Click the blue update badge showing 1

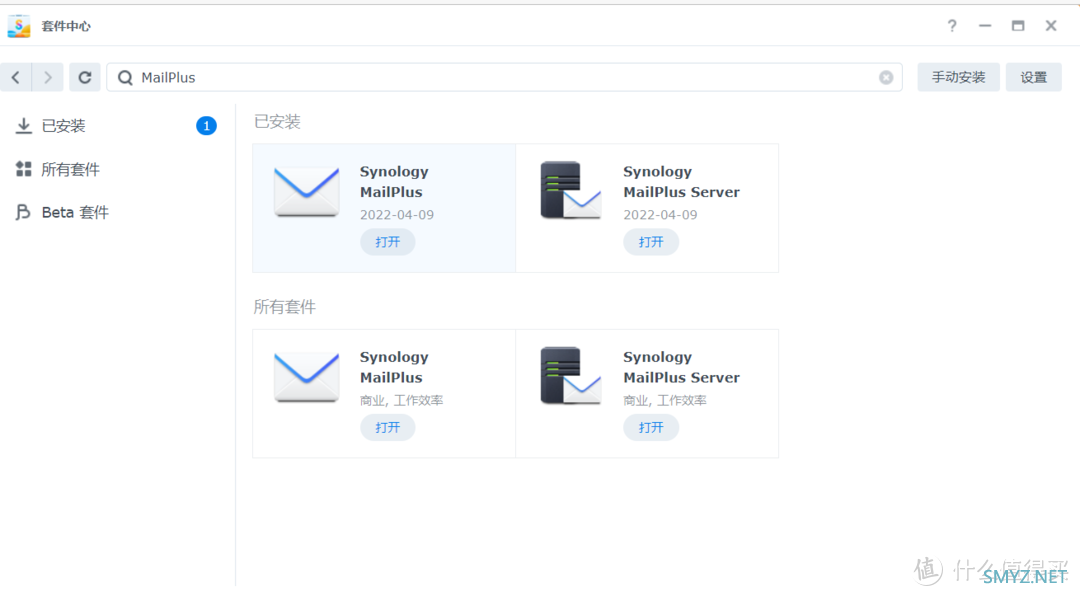click(x=206, y=125)
